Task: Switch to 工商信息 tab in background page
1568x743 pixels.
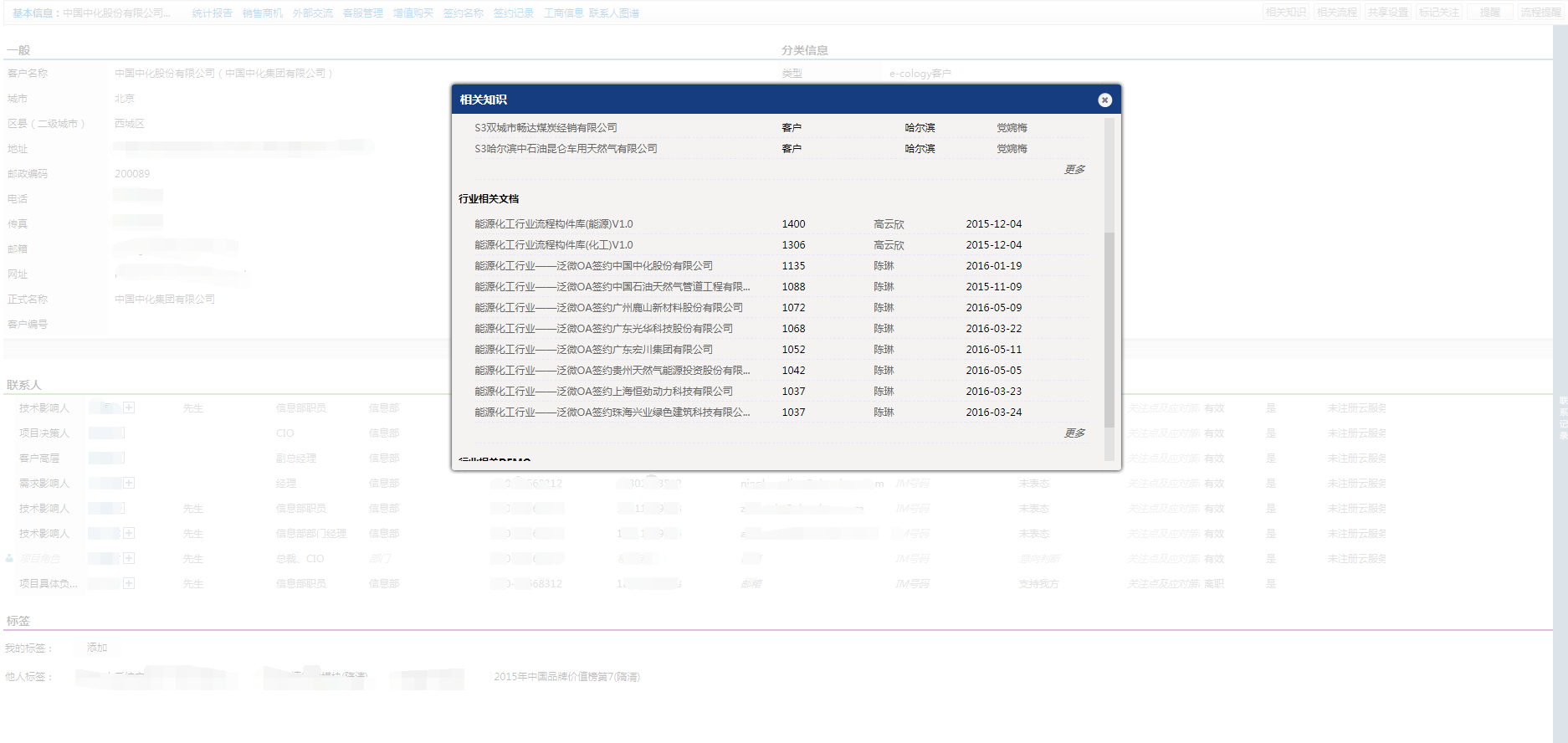Action: [563, 13]
